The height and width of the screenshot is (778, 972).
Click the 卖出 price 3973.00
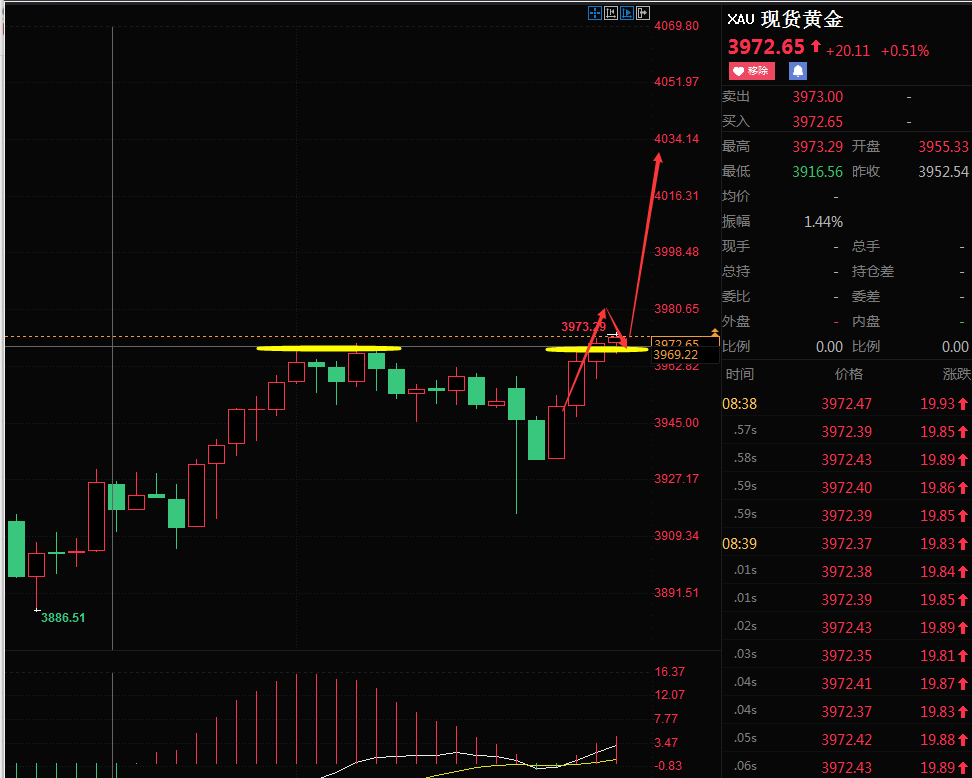click(818, 97)
